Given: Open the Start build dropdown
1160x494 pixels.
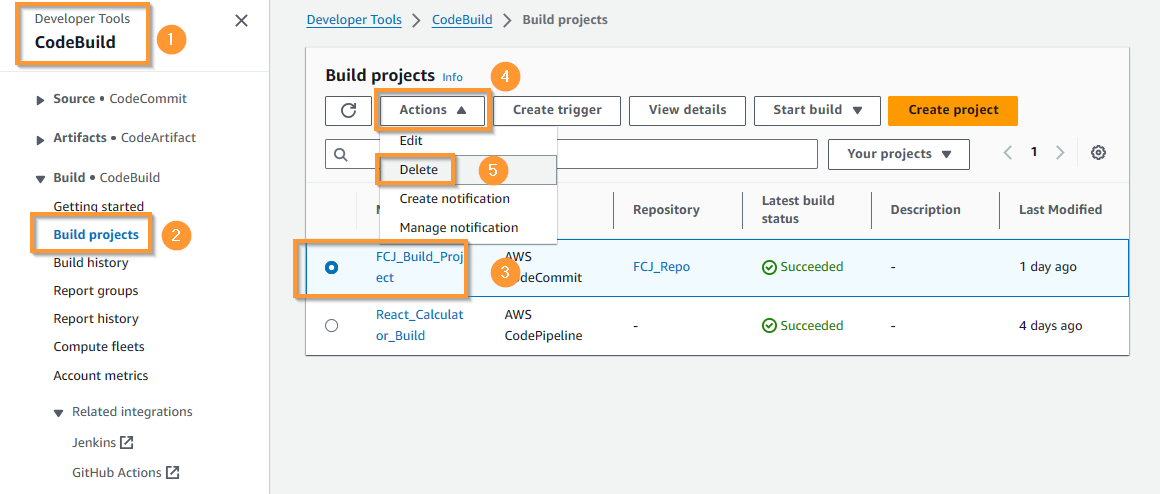Looking at the screenshot, I should 817,110.
